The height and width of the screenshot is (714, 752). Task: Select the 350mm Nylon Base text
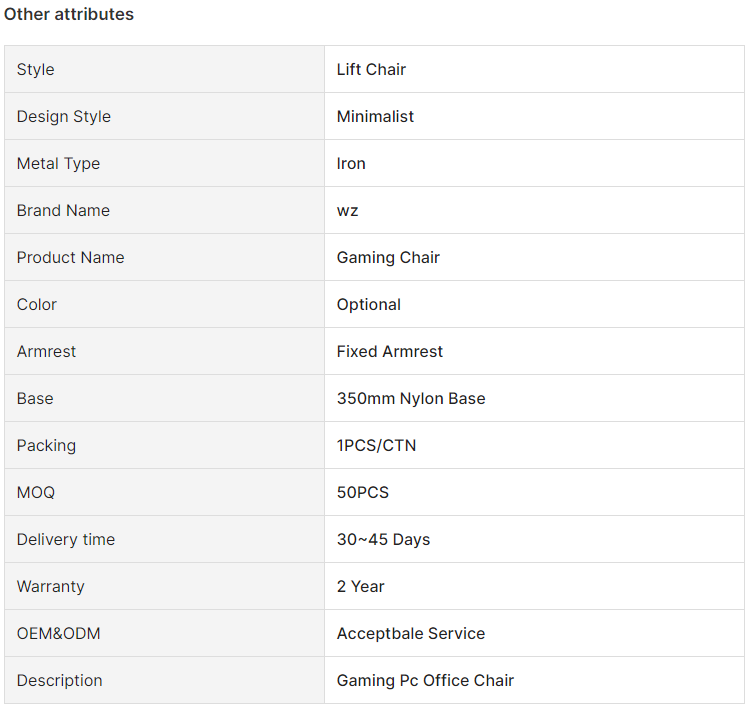point(411,398)
